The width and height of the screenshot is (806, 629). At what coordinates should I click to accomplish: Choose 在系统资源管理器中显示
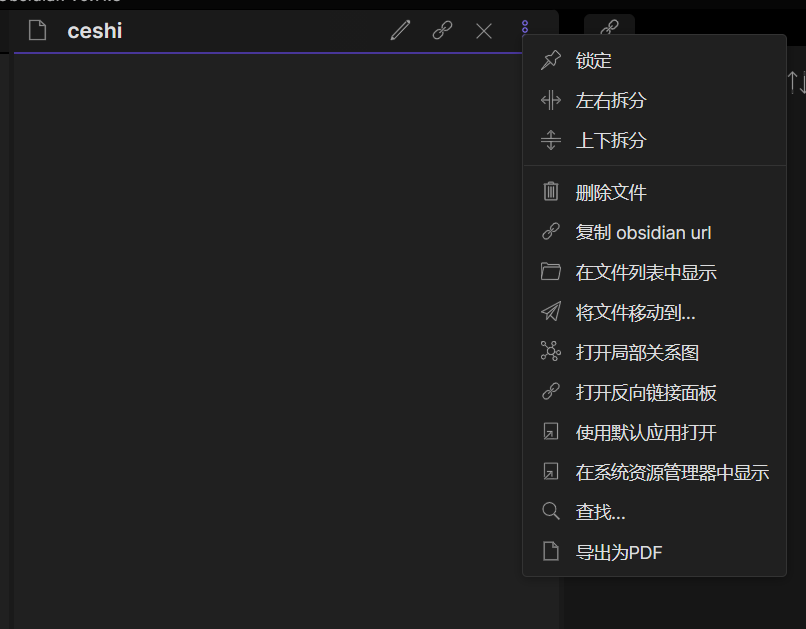coord(672,471)
